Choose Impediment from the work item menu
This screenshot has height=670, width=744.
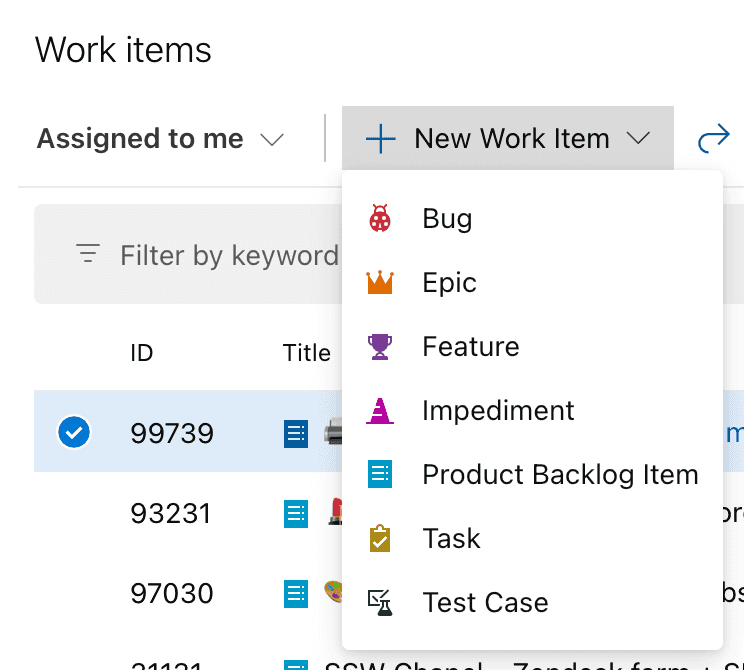click(498, 411)
